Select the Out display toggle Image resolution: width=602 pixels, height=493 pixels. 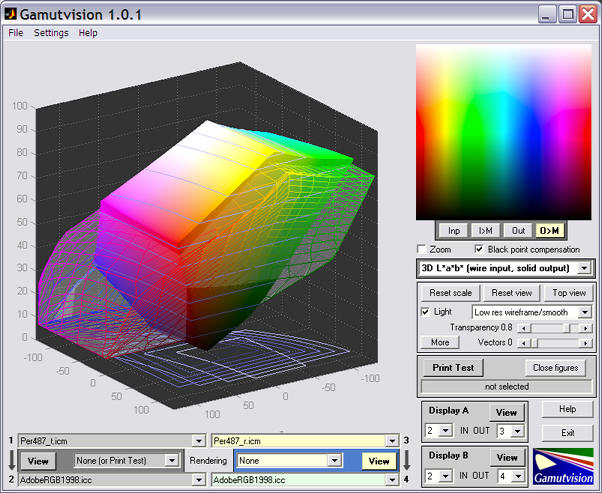[518, 231]
